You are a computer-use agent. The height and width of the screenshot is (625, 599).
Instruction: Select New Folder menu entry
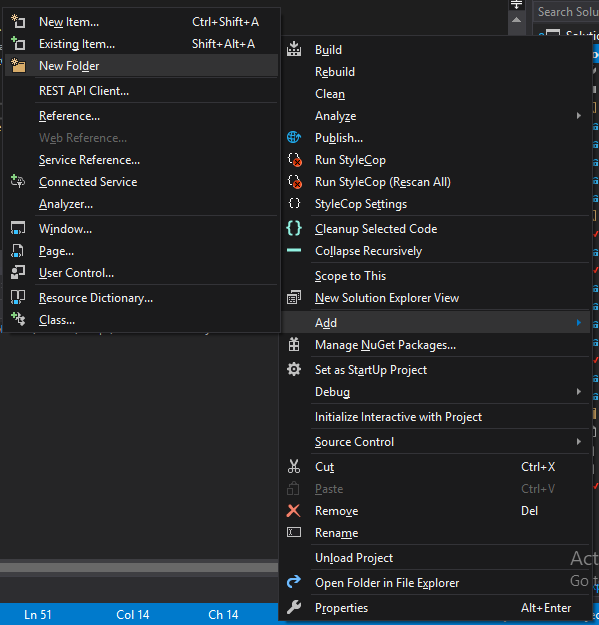[141, 66]
